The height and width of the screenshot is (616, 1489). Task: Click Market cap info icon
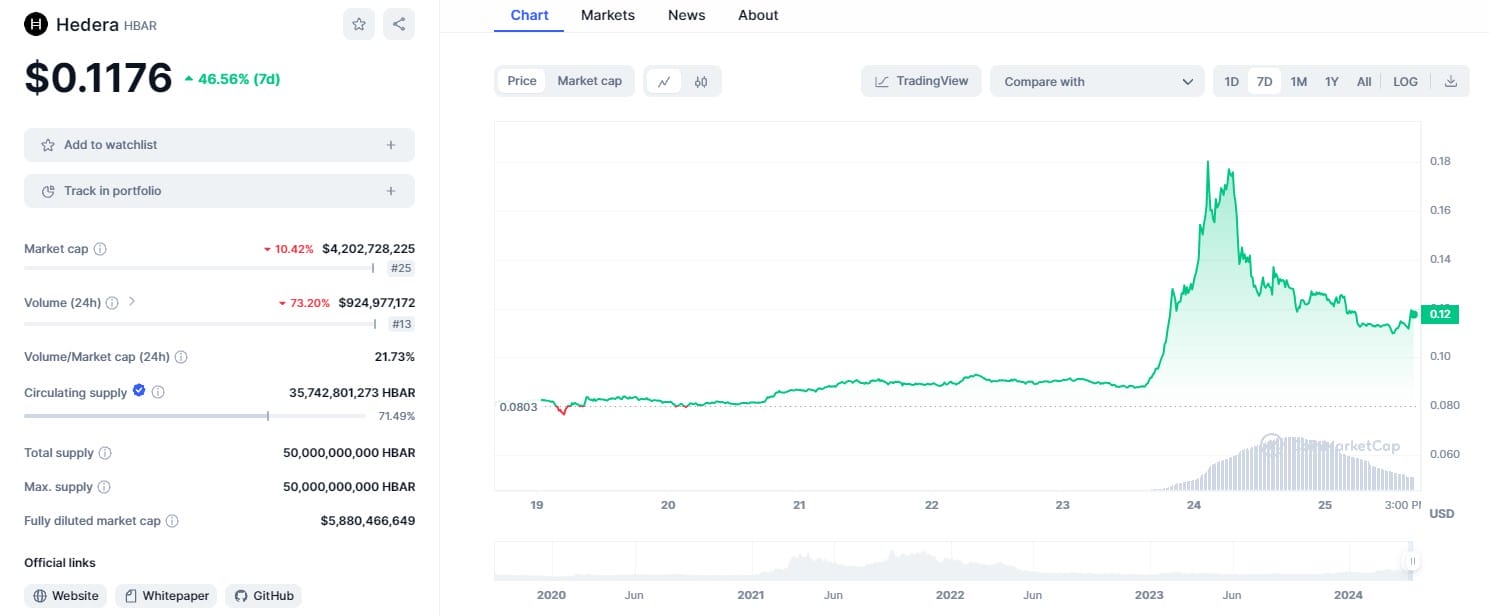tap(100, 249)
